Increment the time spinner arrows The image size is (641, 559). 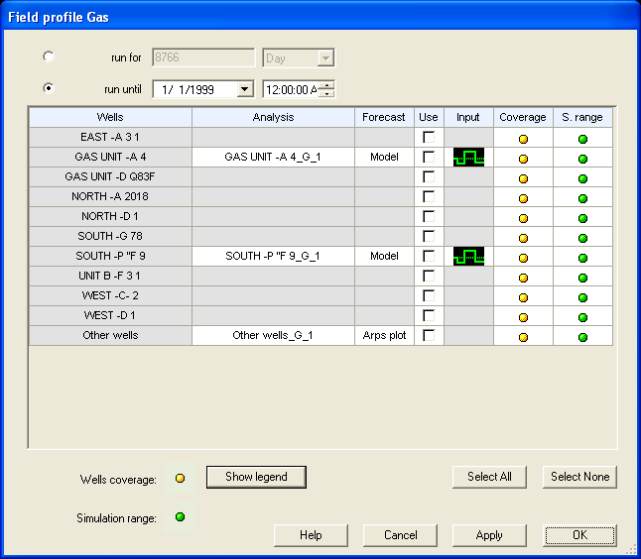(x=326, y=85)
